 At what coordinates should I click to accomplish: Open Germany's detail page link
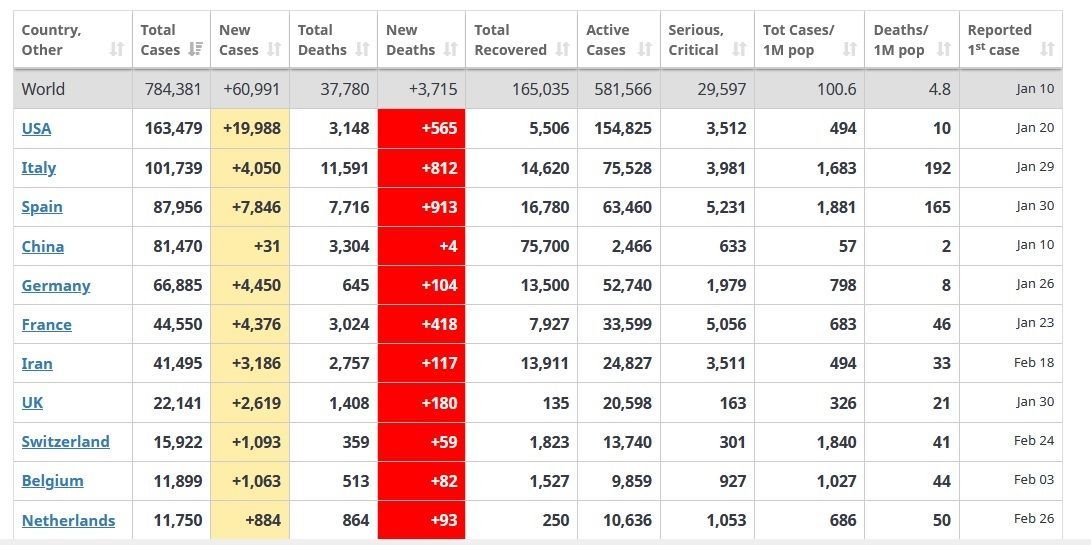[x=56, y=285]
